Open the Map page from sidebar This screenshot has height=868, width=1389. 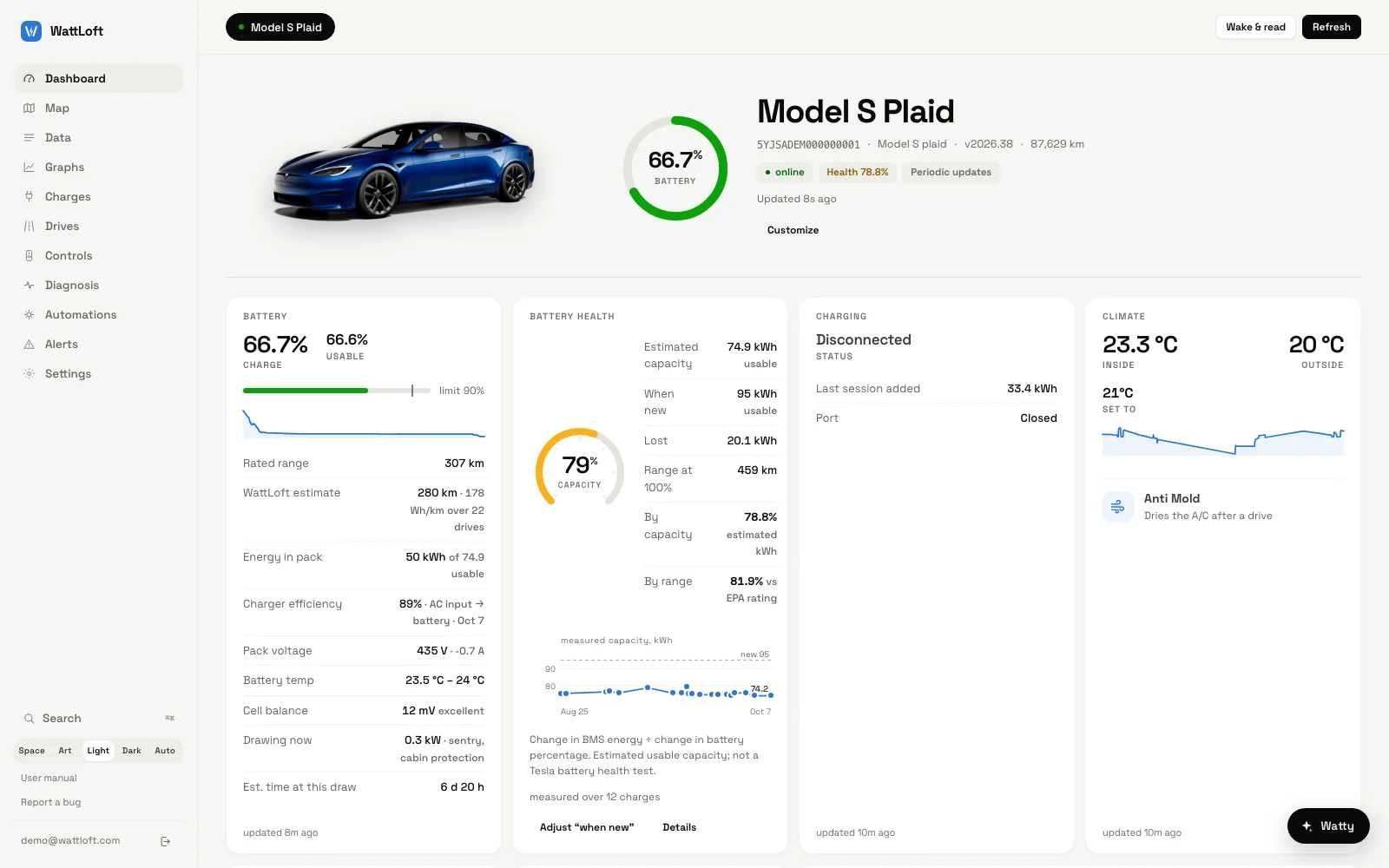coord(98,108)
